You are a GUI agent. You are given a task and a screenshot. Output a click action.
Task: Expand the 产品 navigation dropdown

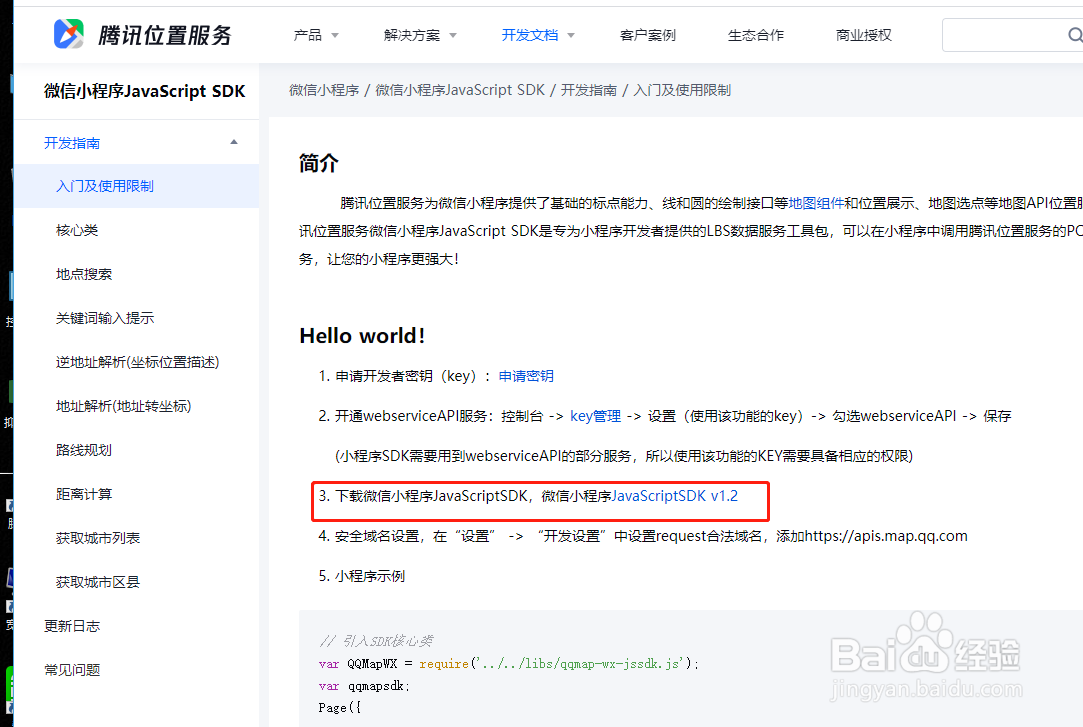[x=315, y=34]
